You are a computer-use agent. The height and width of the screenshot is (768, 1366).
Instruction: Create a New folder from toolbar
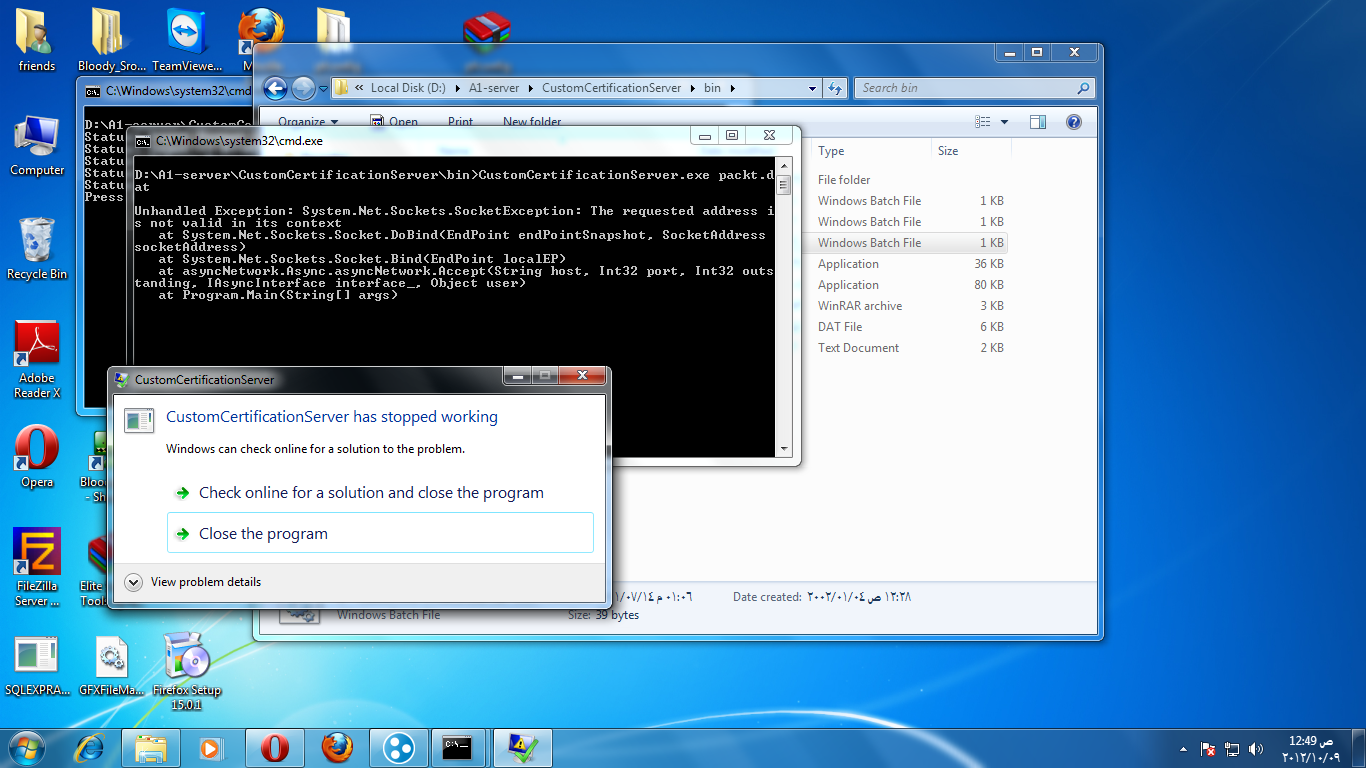coord(532,122)
